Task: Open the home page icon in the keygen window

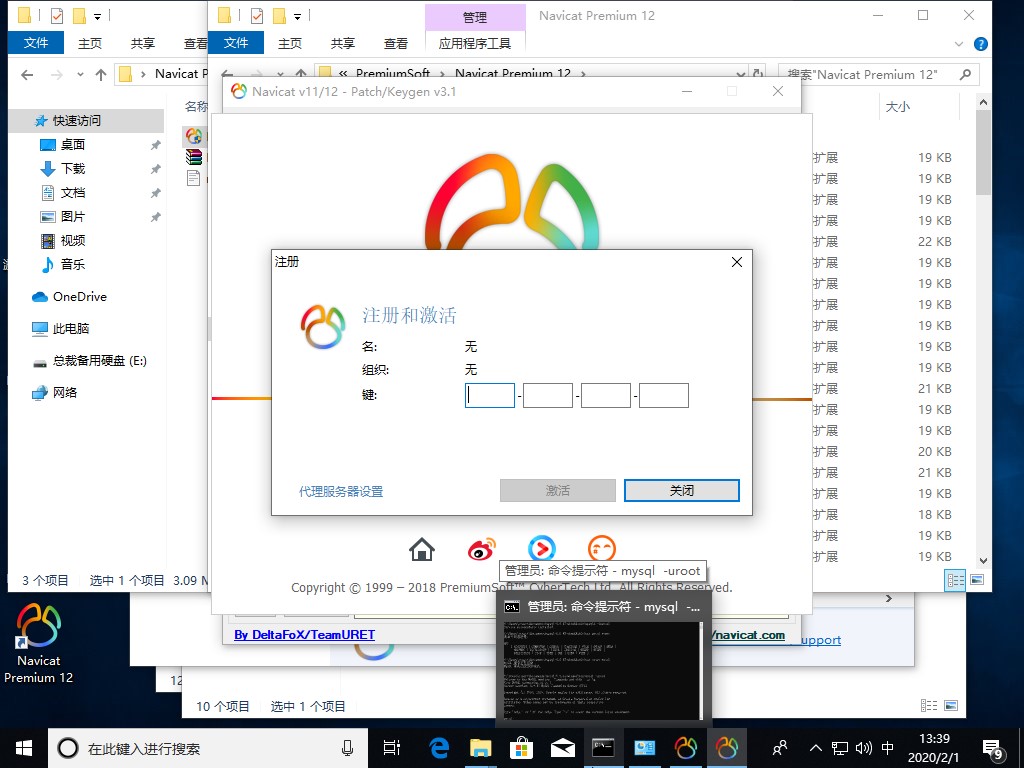Action: [422, 549]
